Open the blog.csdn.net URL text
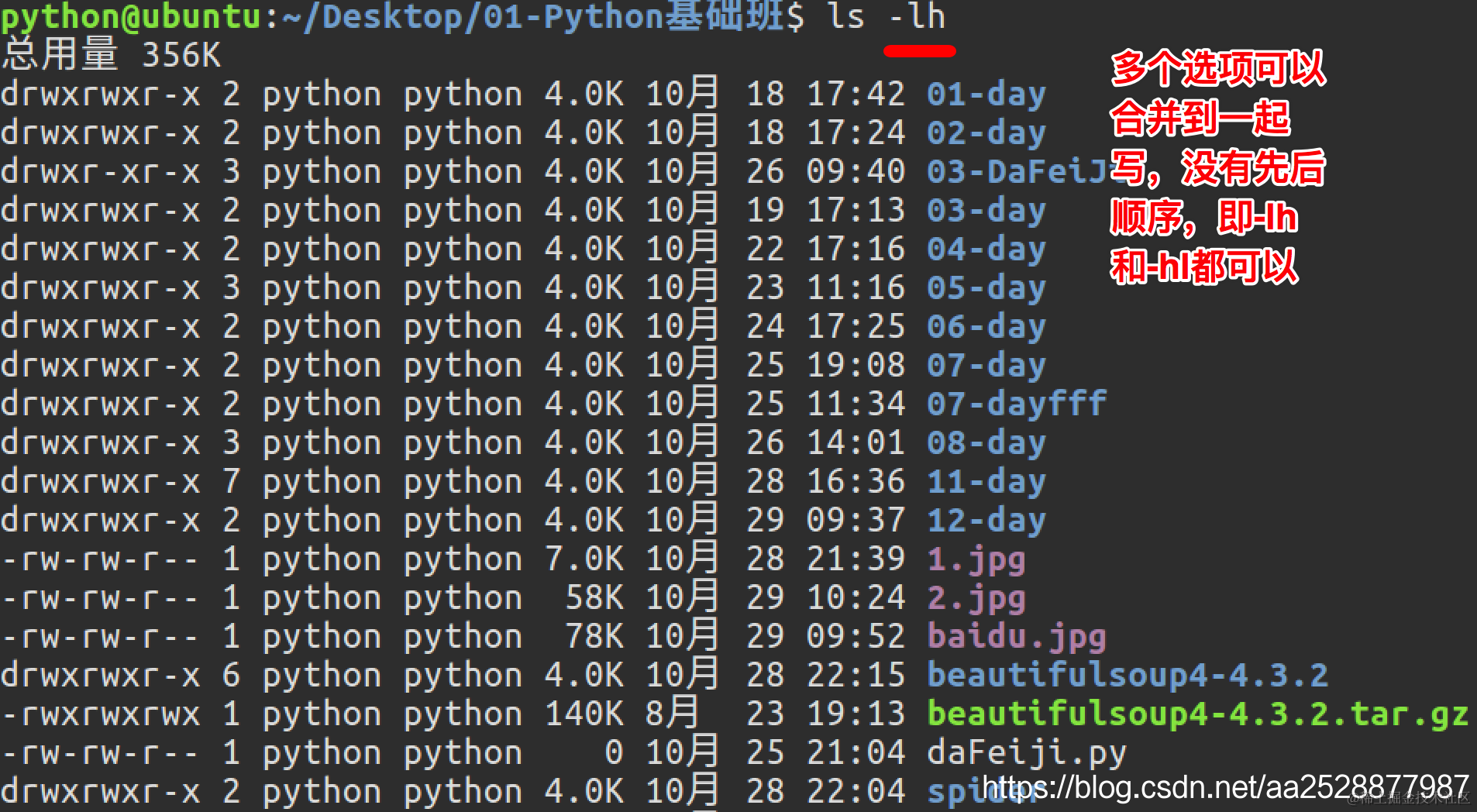Screen dimensions: 1477x812 click(1225, 788)
